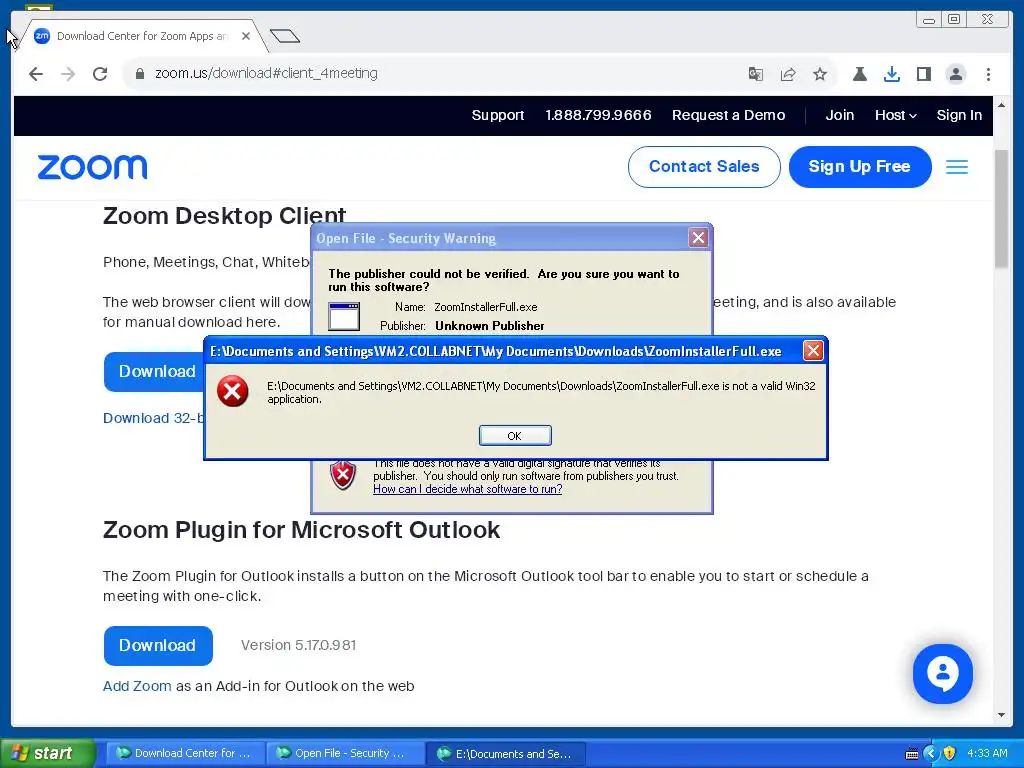Expand hidden tray icons arrow
The image size is (1024, 768).
pos(931,754)
